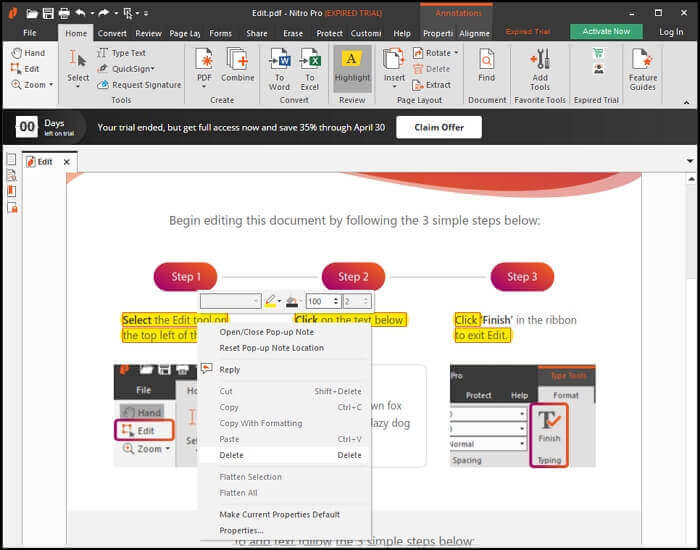
Task: Click the green Activate Now button
Action: (x=605, y=32)
